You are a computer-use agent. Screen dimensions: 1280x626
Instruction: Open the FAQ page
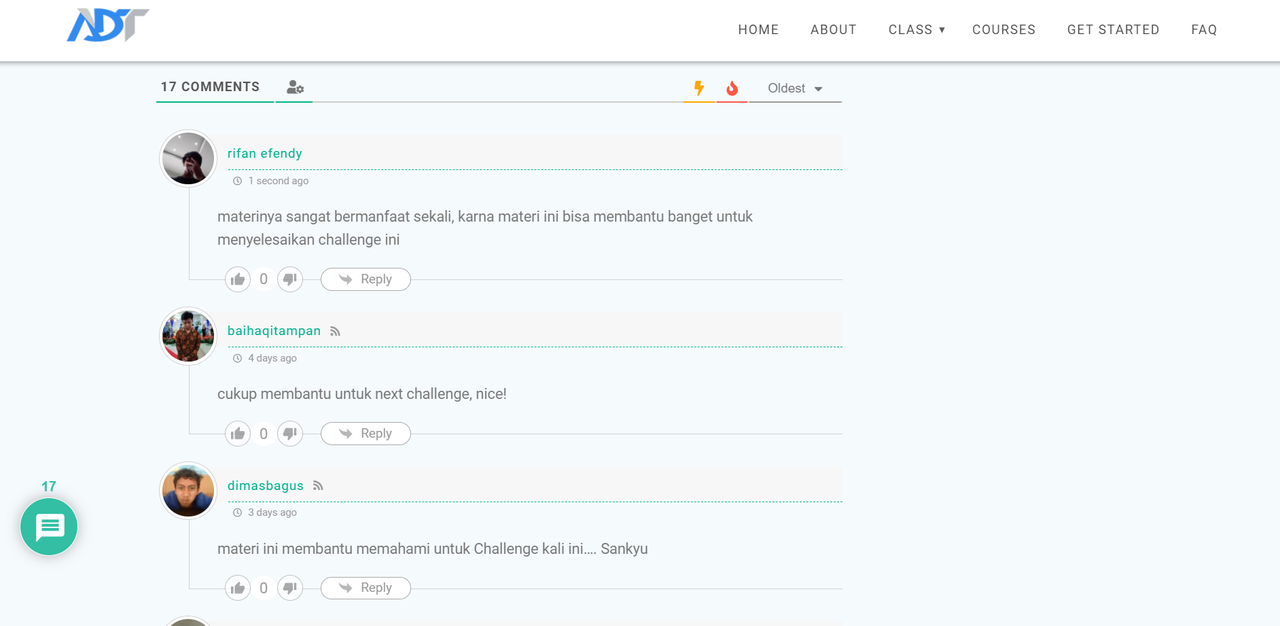click(1204, 30)
